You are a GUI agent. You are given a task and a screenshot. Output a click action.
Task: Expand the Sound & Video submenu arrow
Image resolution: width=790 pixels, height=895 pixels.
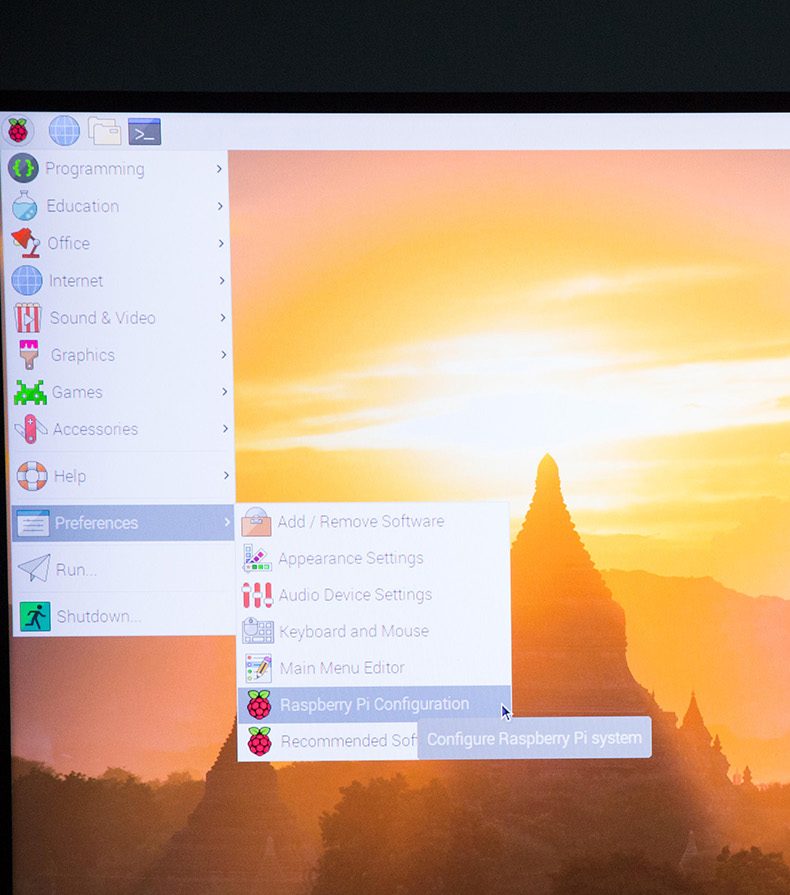[x=223, y=317]
